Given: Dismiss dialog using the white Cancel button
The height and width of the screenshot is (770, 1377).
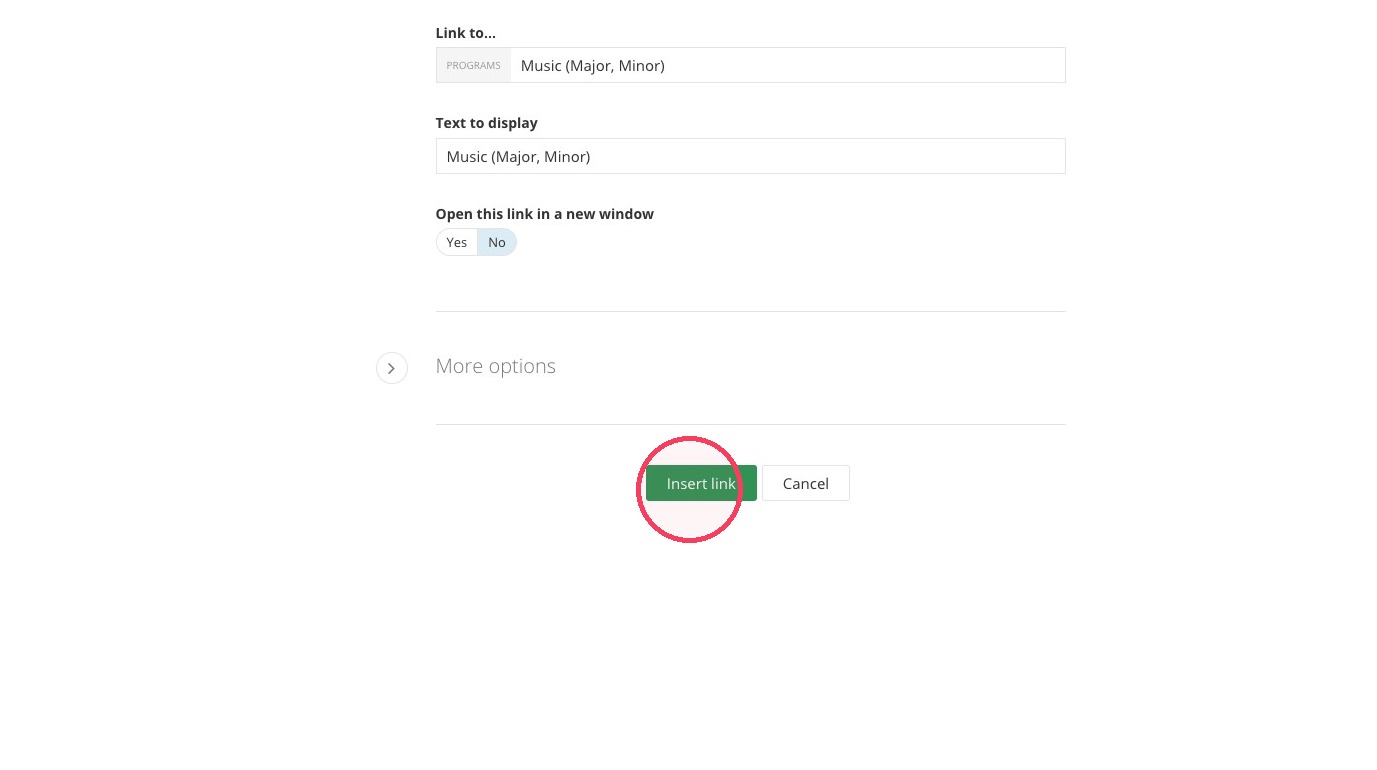Looking at the screenshot, I should click(806, 483).
